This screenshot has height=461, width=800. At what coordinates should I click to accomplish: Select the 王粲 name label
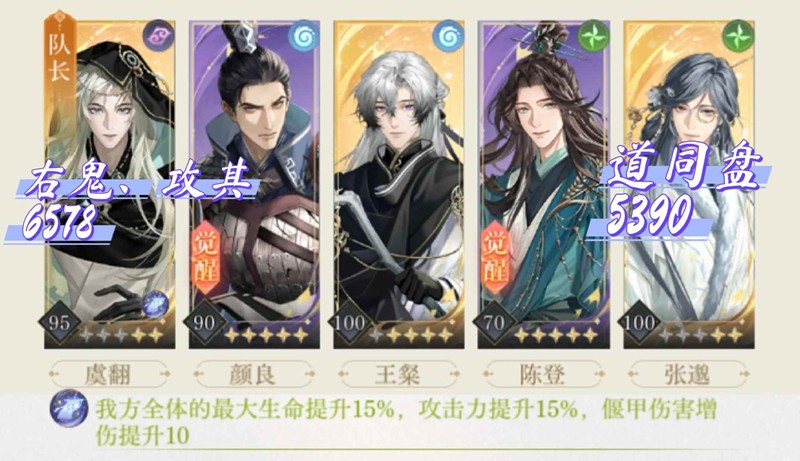tap(398, 375)
